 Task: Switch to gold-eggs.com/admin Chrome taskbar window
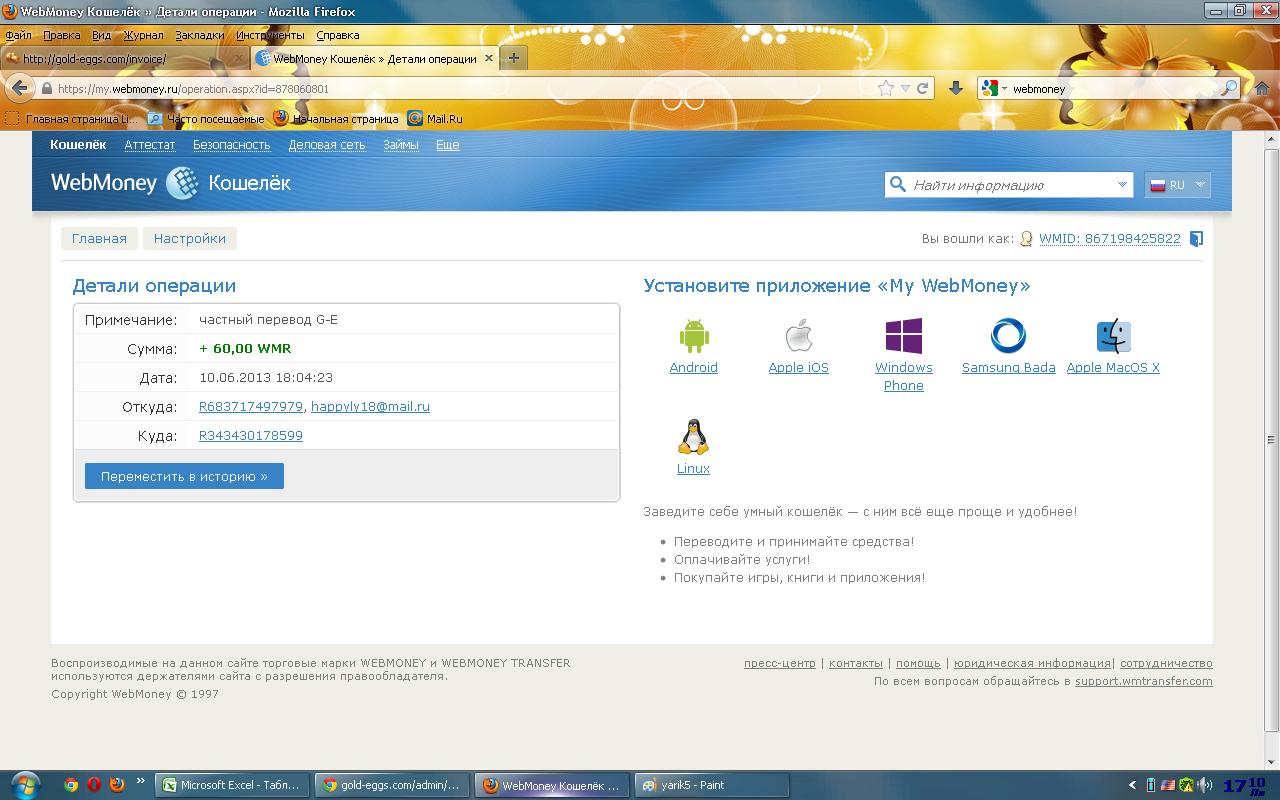[391, 785]
